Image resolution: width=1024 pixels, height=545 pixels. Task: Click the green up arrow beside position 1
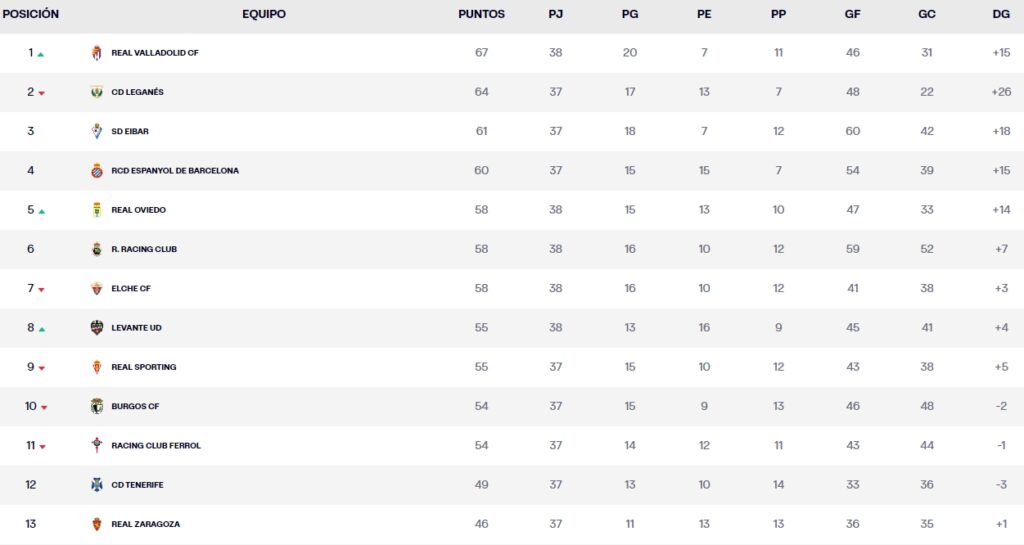pyautogui.click(x=41, y=55)
